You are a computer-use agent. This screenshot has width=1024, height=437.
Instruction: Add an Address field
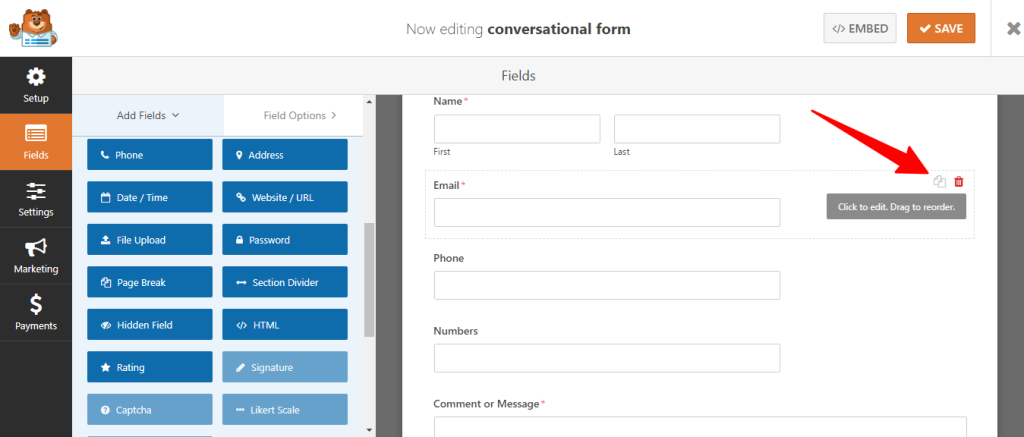click(x=285, y=155)
